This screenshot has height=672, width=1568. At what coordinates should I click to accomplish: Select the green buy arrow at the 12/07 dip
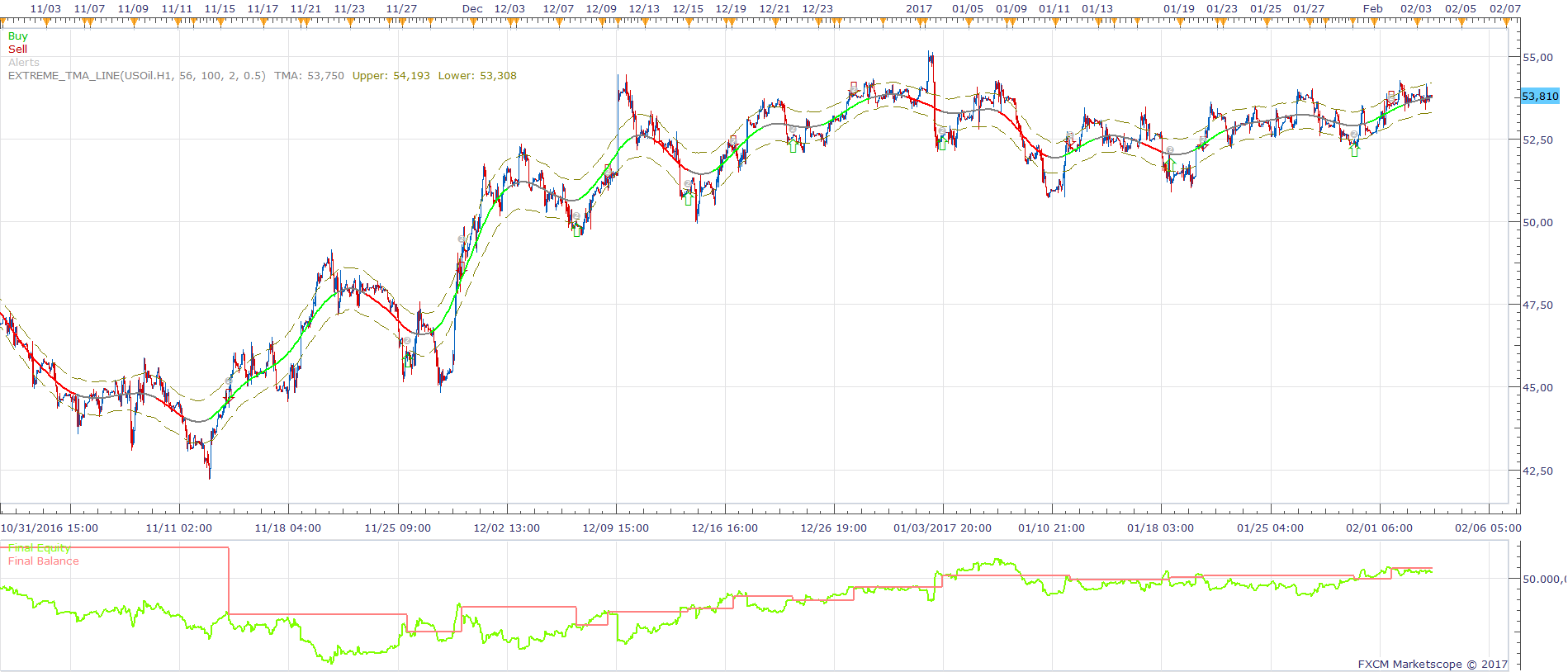[x=577, y=231]
